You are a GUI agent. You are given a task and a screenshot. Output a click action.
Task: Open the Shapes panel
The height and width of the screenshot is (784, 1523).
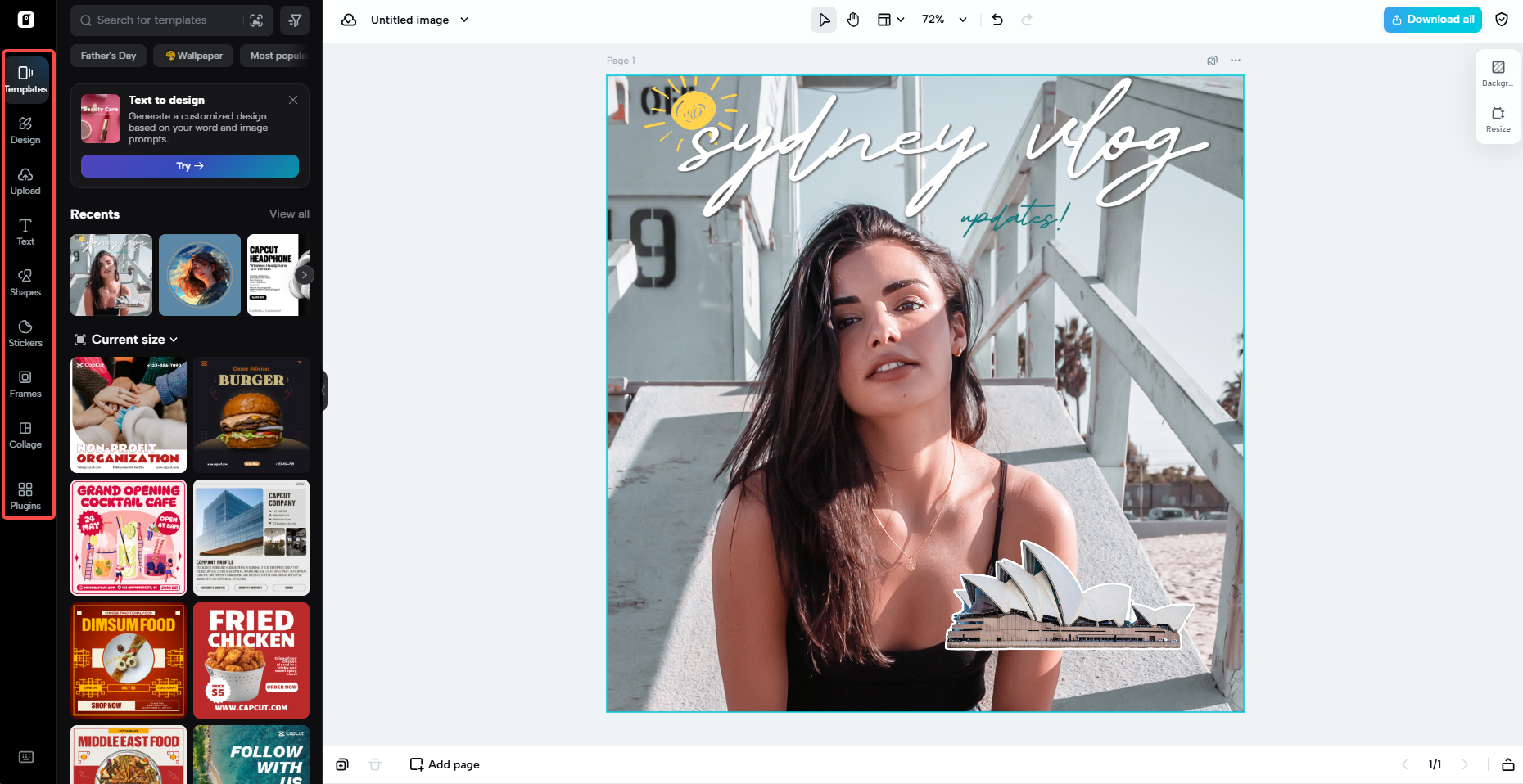pyautogui.click(x=25, y=282)
